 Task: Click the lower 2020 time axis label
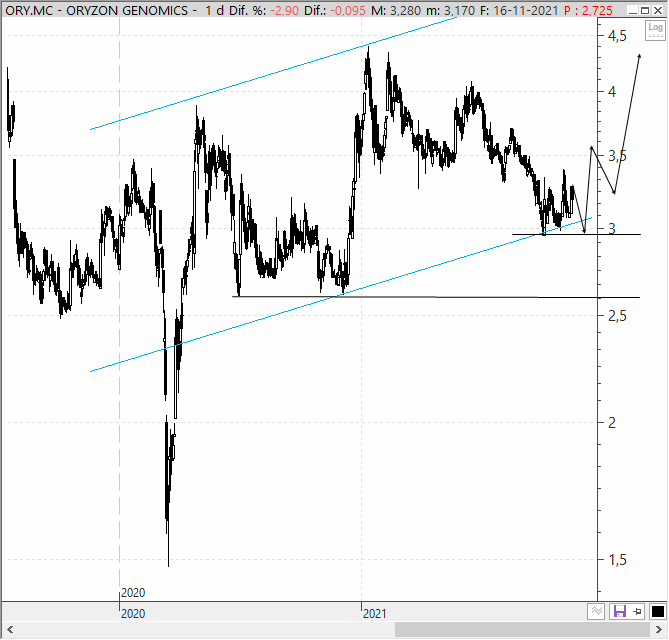pyautogui.click(x=133, y=614)
